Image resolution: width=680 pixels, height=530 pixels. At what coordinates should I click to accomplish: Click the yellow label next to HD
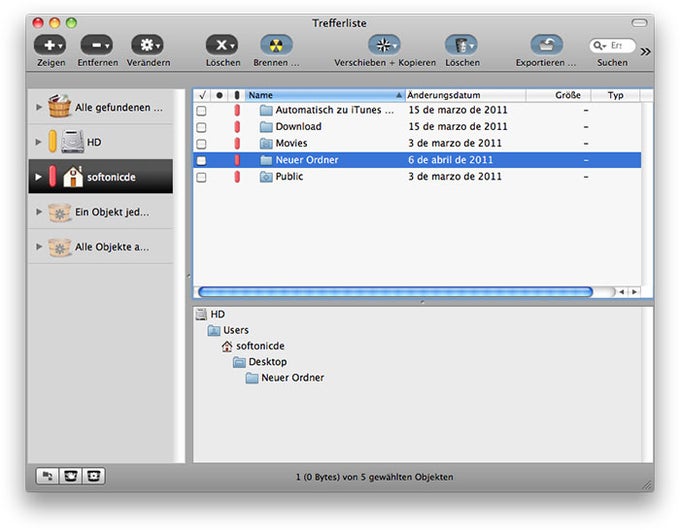coord(52,141)
